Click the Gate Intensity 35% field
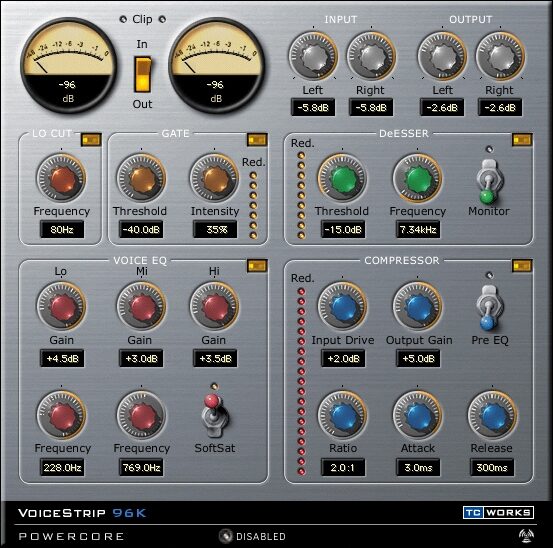The width and height of the screenshot is (553, 548). click(x=215, y=230)
